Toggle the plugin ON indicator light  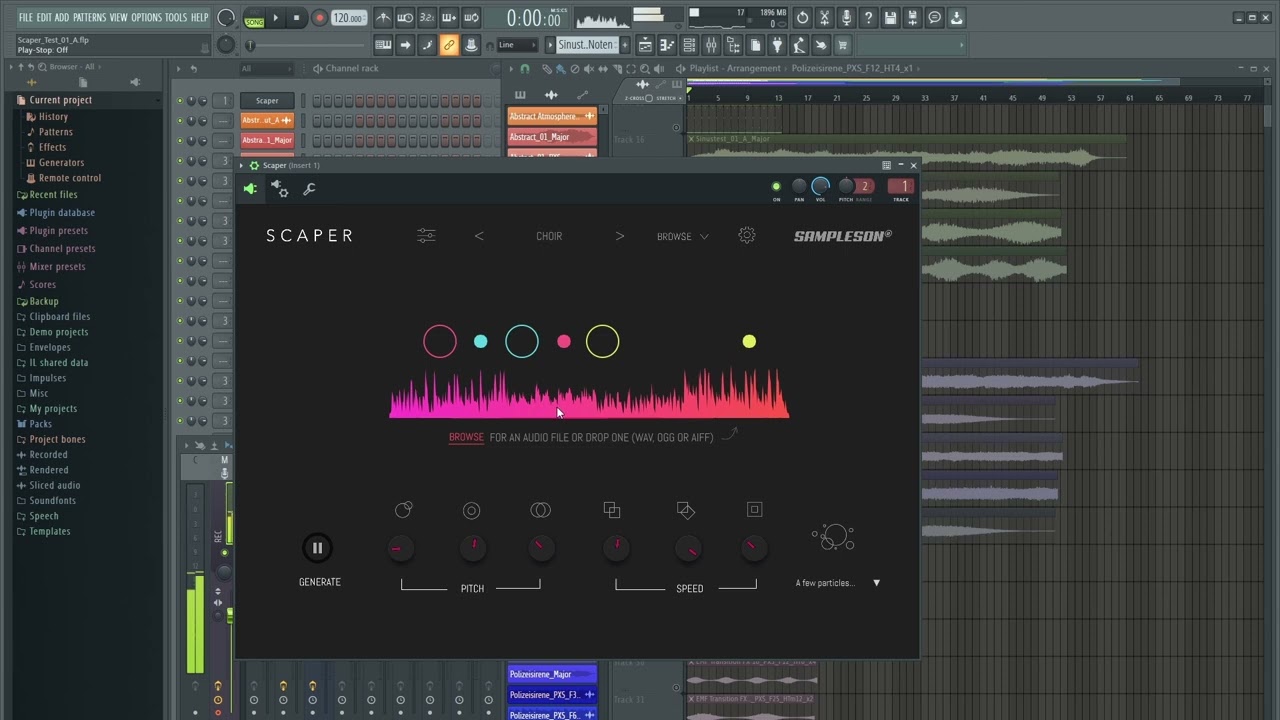pyautogui.click(x=776, y=187)
